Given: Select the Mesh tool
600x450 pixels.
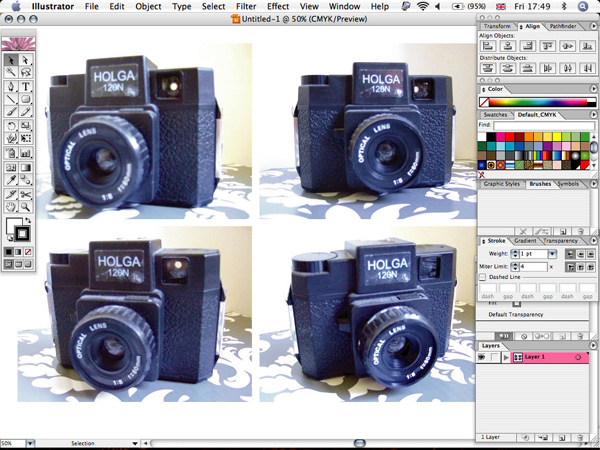Looking at the screenshot, I should point(11,167).
